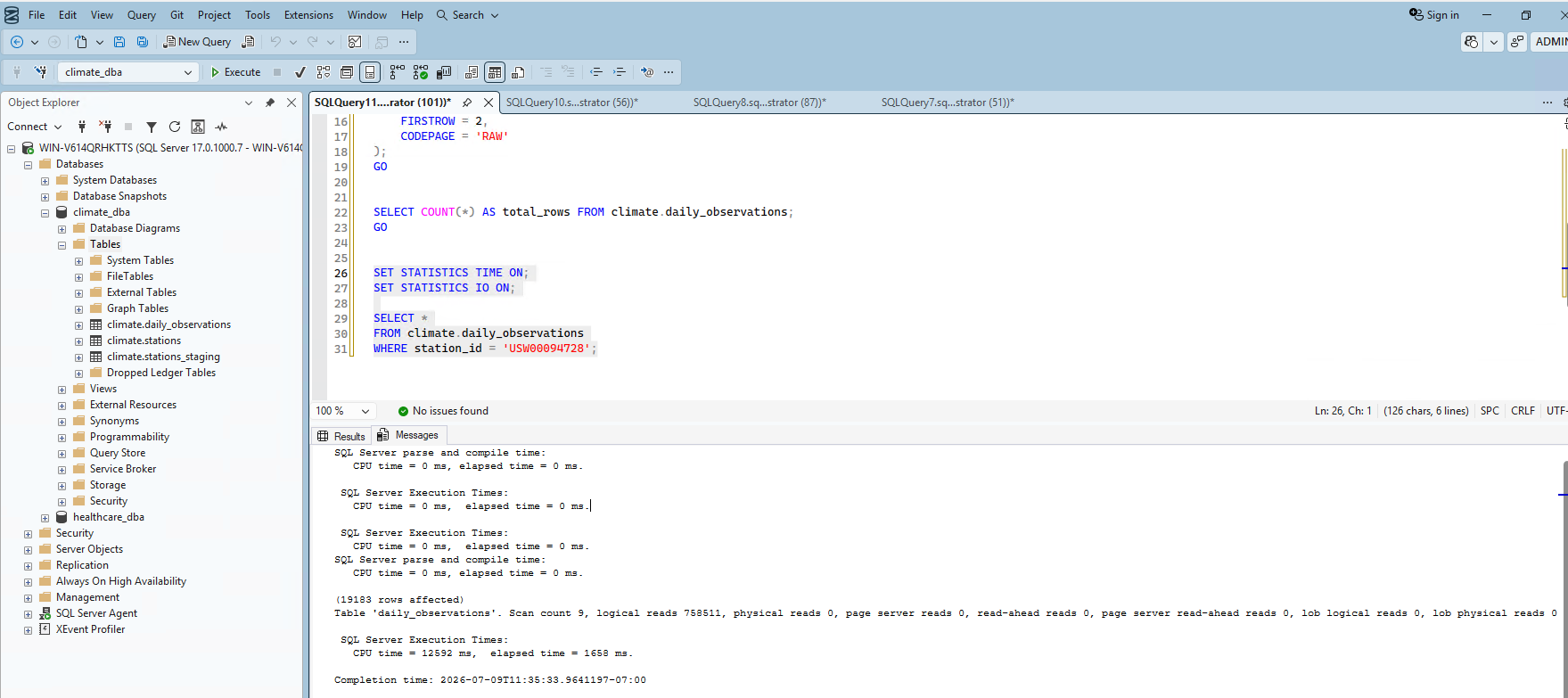
Task: Click the Parse checkmark icon
Action: [x=300, y=72]
